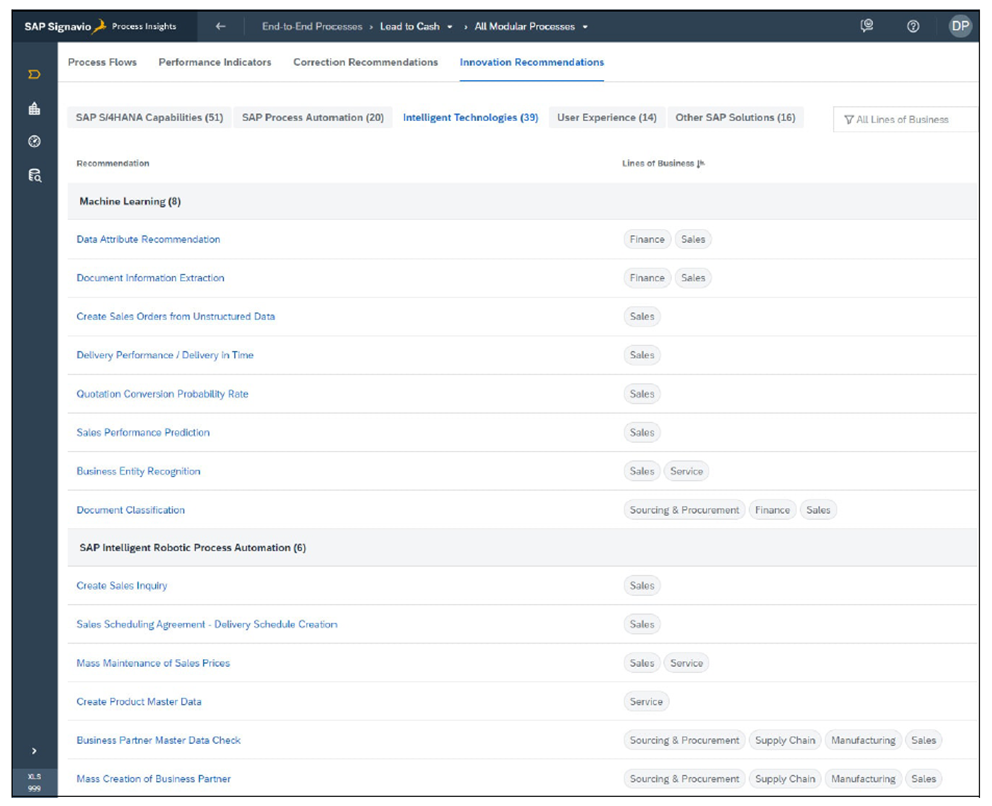
Task: Toggle the Sales tag beside Create Sales Inquiry
Action: click(x=641, y=585)
